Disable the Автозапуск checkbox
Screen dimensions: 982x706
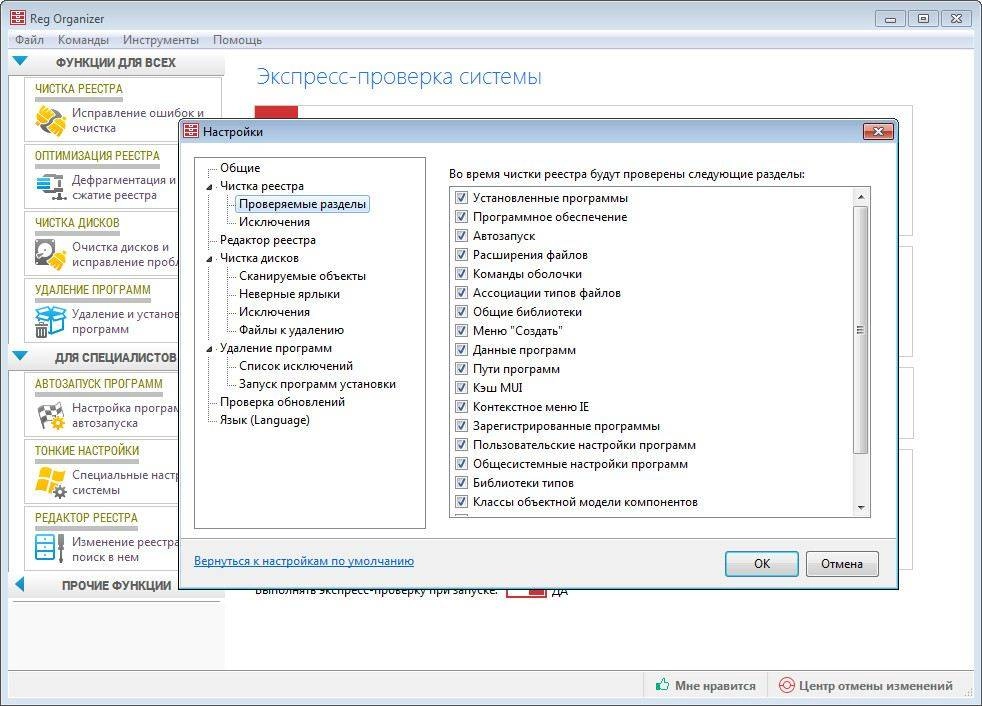tap(462, 236)
